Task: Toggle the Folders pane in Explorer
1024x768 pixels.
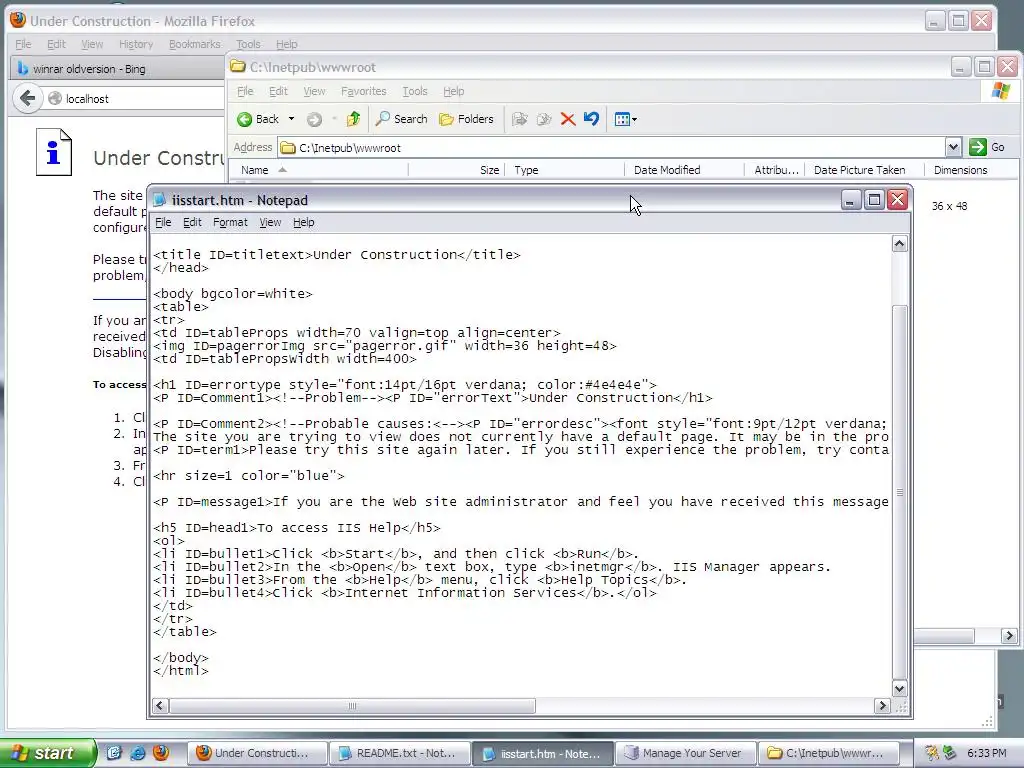Action: 466,119
